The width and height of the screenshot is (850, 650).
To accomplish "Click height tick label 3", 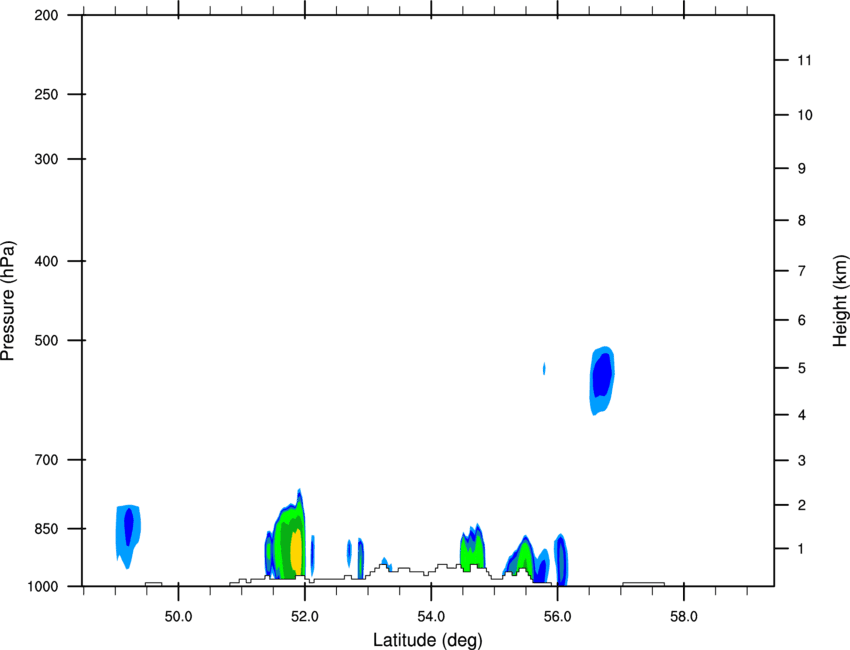I will coord(801,461).
